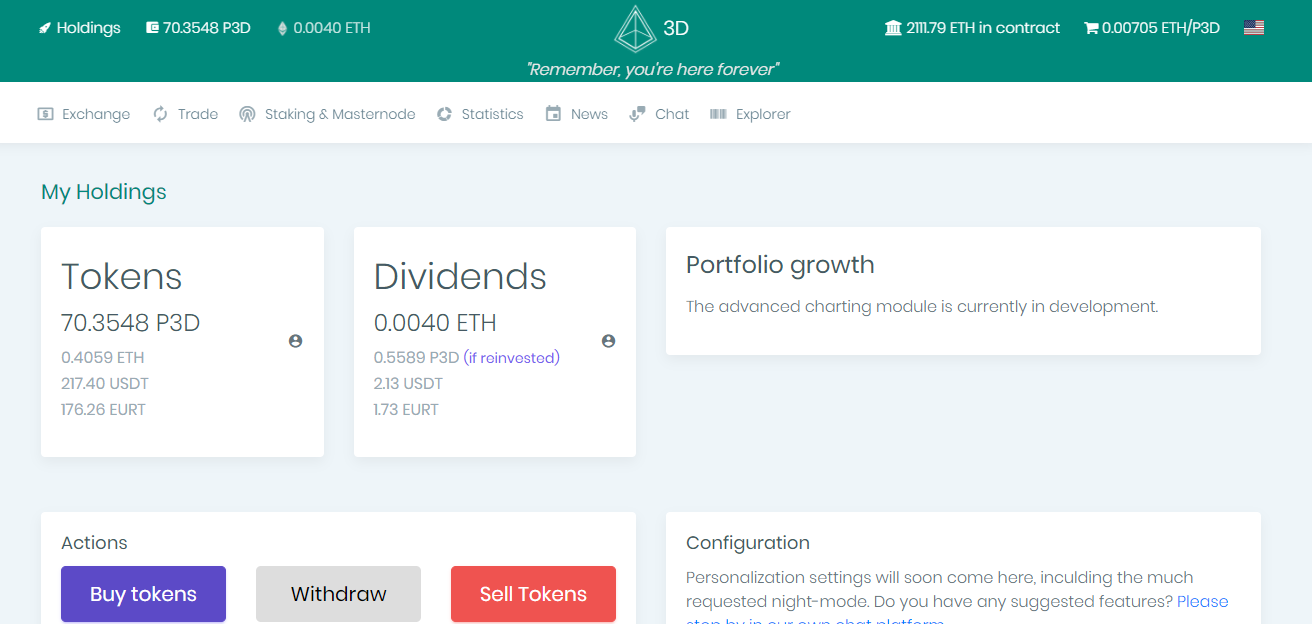Click the News calendar icon
This screenshot has width=1312, height=624.
pos(553,114)
